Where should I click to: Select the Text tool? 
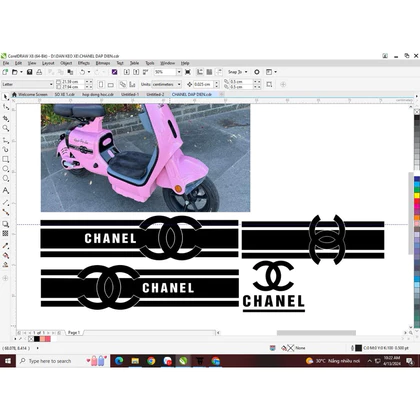point(6,190)
